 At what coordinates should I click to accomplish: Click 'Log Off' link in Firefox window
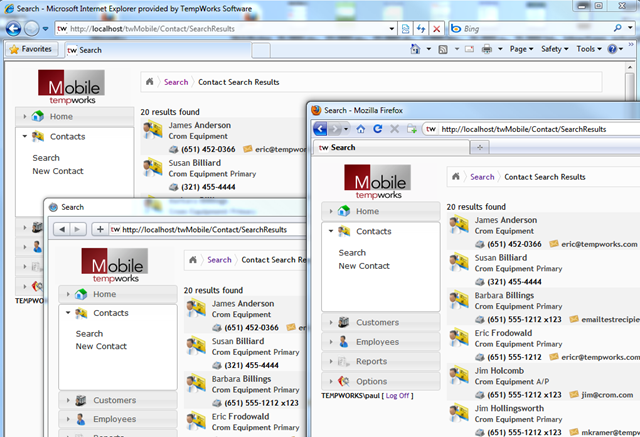398,396
